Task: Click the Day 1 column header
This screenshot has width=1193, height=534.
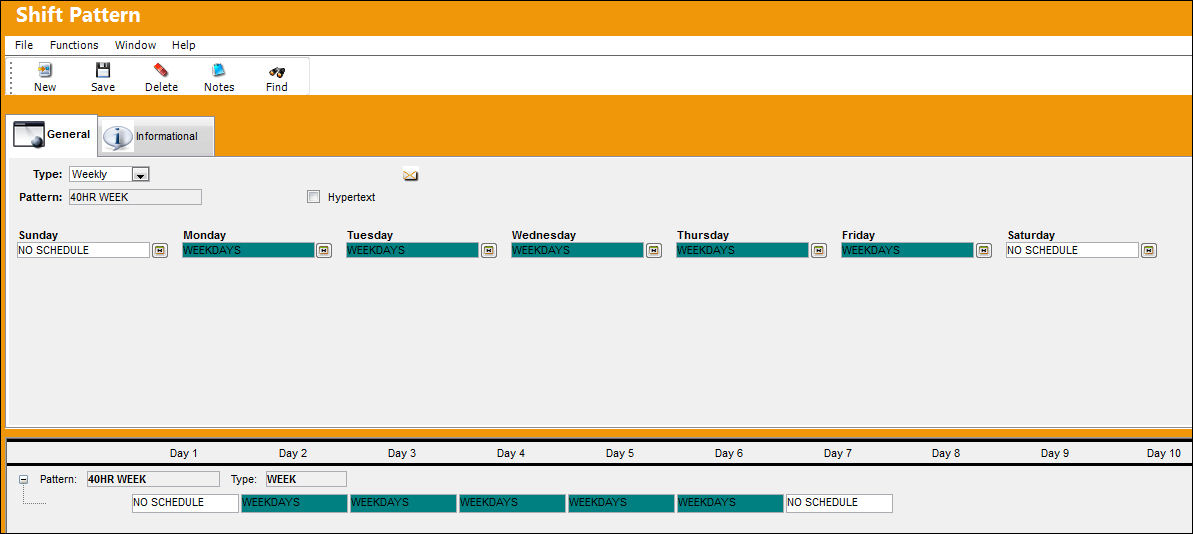Action: 184,453
